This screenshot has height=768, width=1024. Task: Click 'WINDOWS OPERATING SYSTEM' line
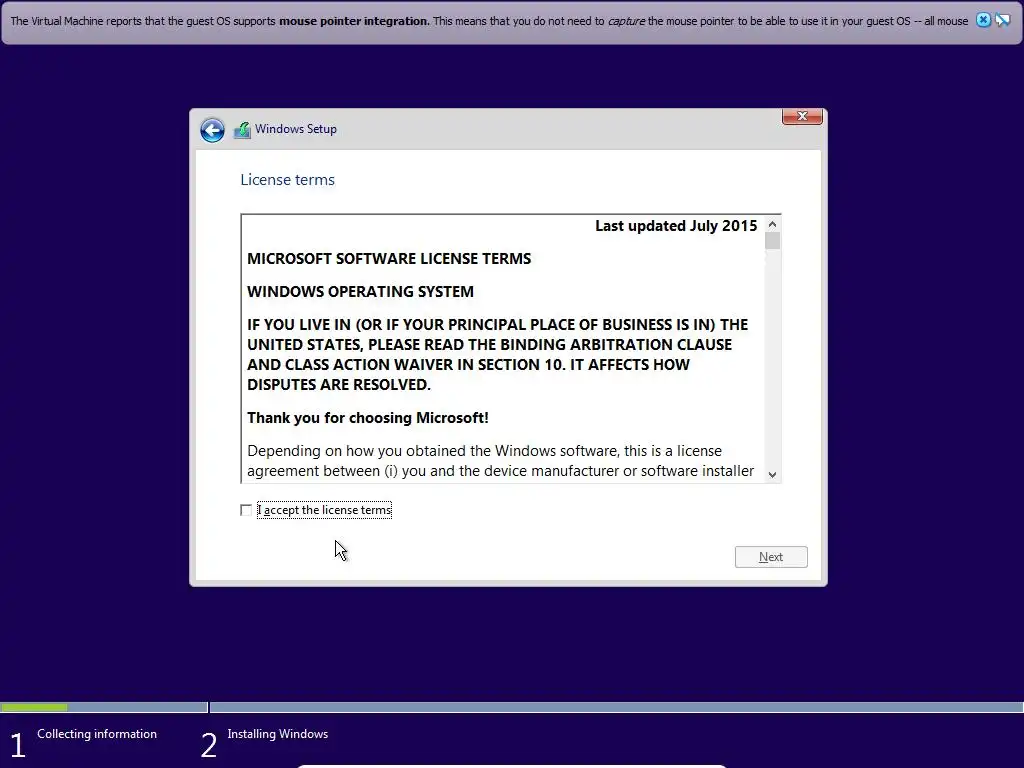tap(360, 291)
